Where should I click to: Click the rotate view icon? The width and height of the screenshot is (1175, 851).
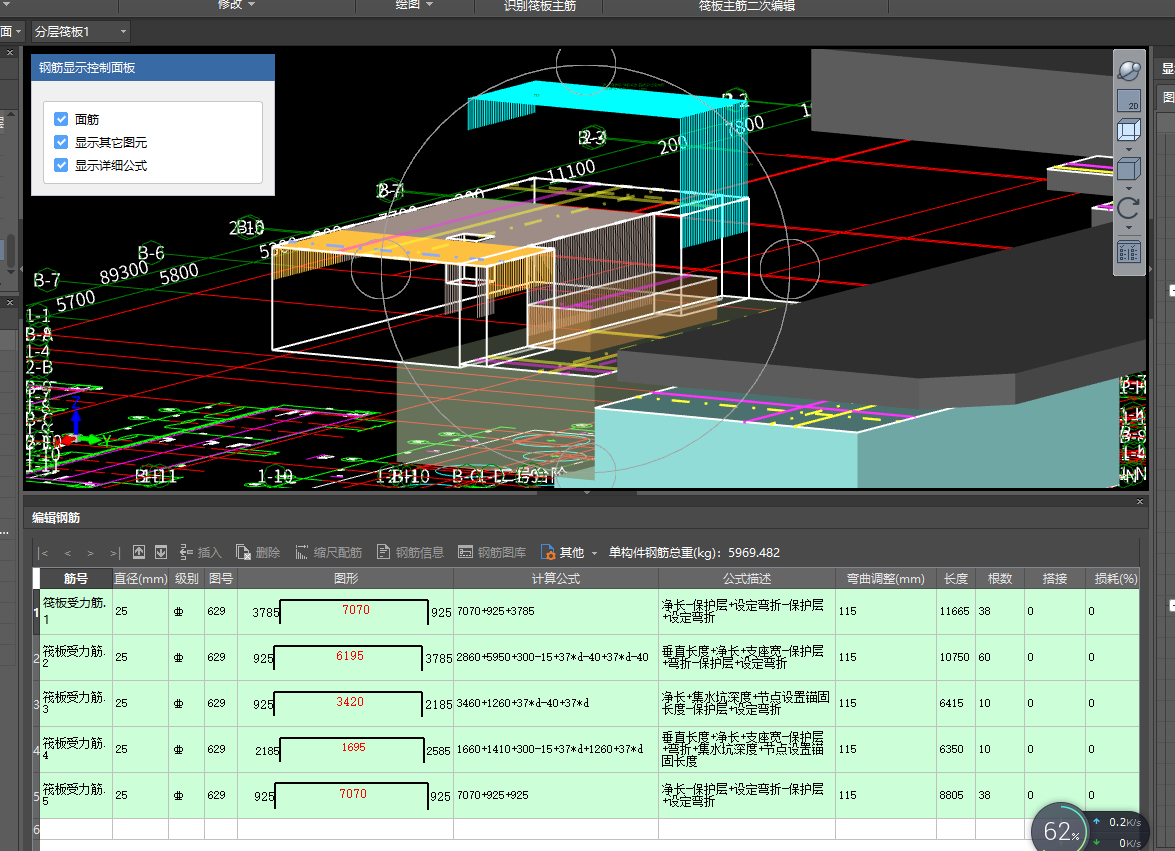(x=1129, y=208)
